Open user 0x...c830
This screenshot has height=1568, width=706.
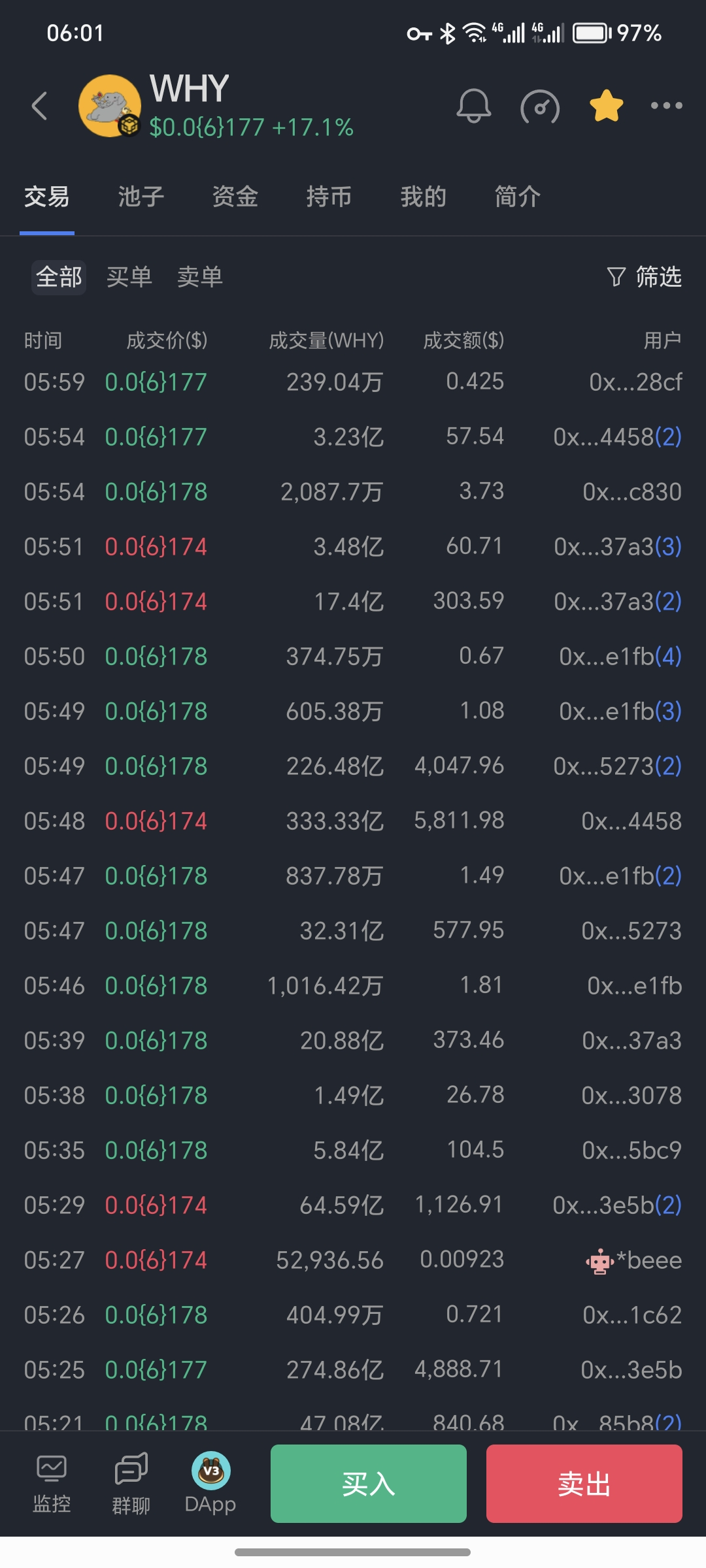pos(632,491)
